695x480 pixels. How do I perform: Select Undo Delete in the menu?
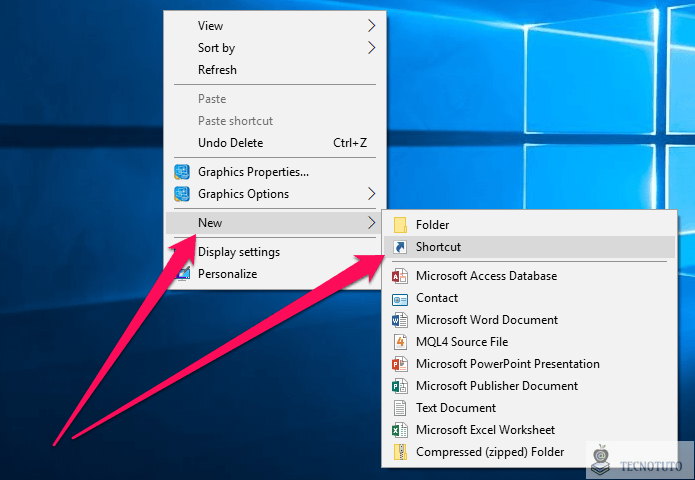[x=275, y=143]
